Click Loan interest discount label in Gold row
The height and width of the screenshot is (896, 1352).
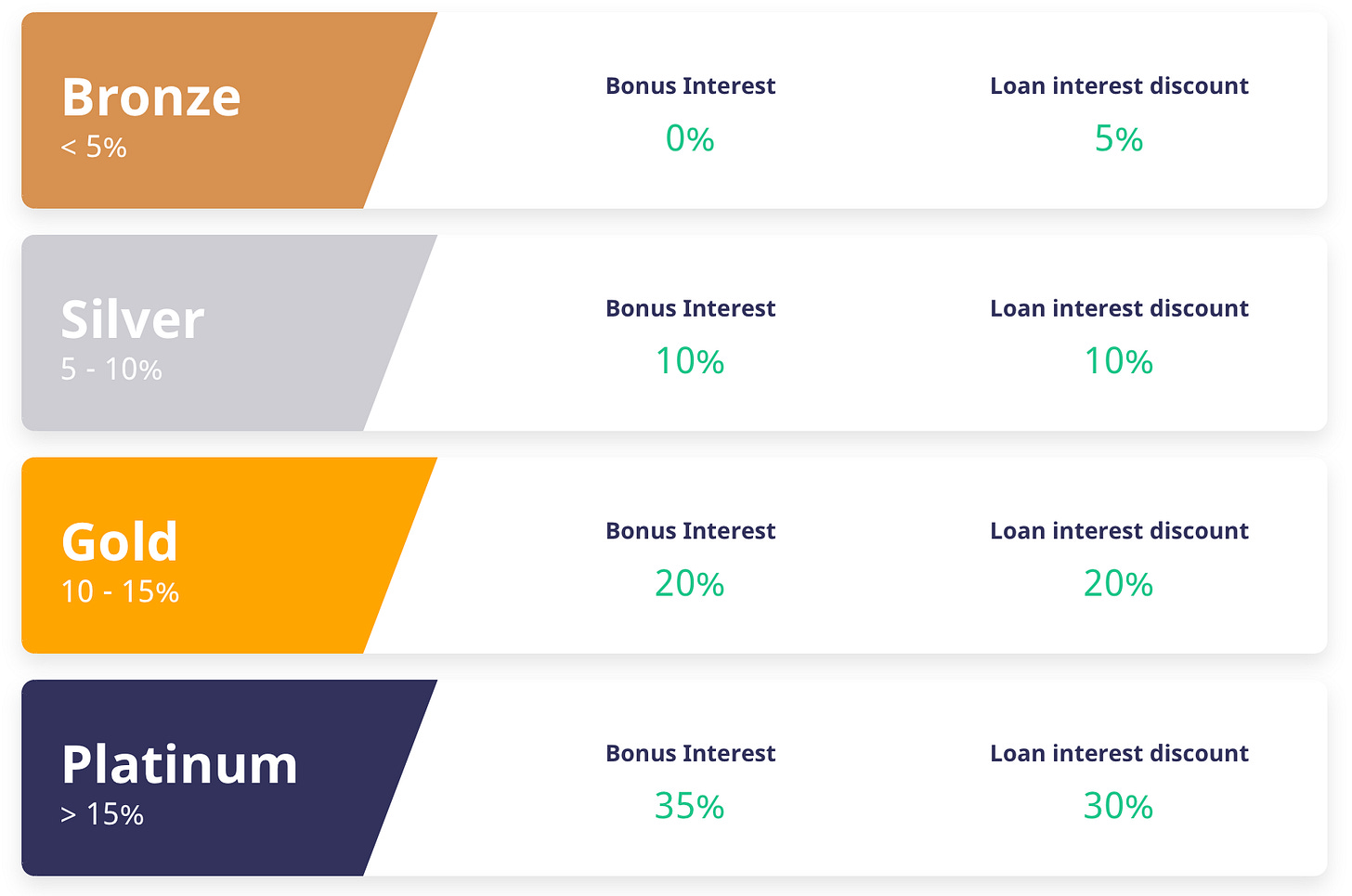tap(1120, 531)
